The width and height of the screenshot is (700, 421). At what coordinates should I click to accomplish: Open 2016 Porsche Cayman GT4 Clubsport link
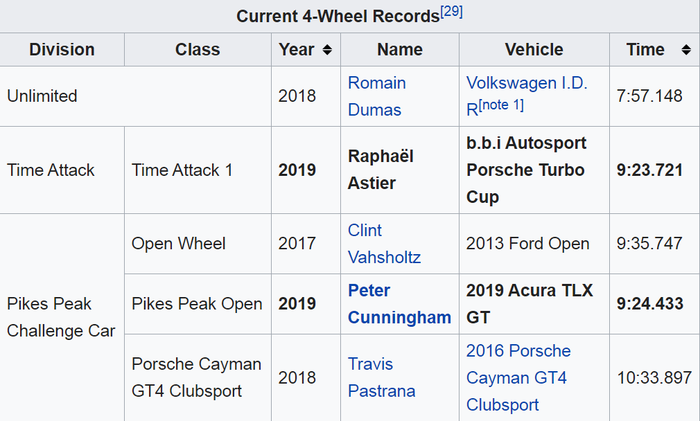coord(518,378)
